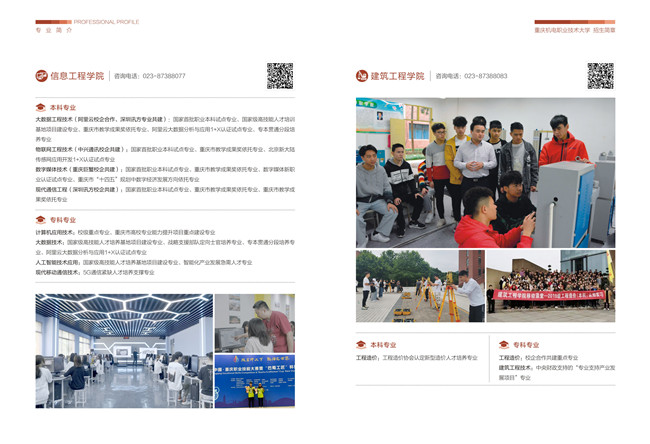Click the 重庆机电职业技术大学 招生简章 header text
This screenshot has width=650, height=444.
pyautogui.click(x=574, y=31)
